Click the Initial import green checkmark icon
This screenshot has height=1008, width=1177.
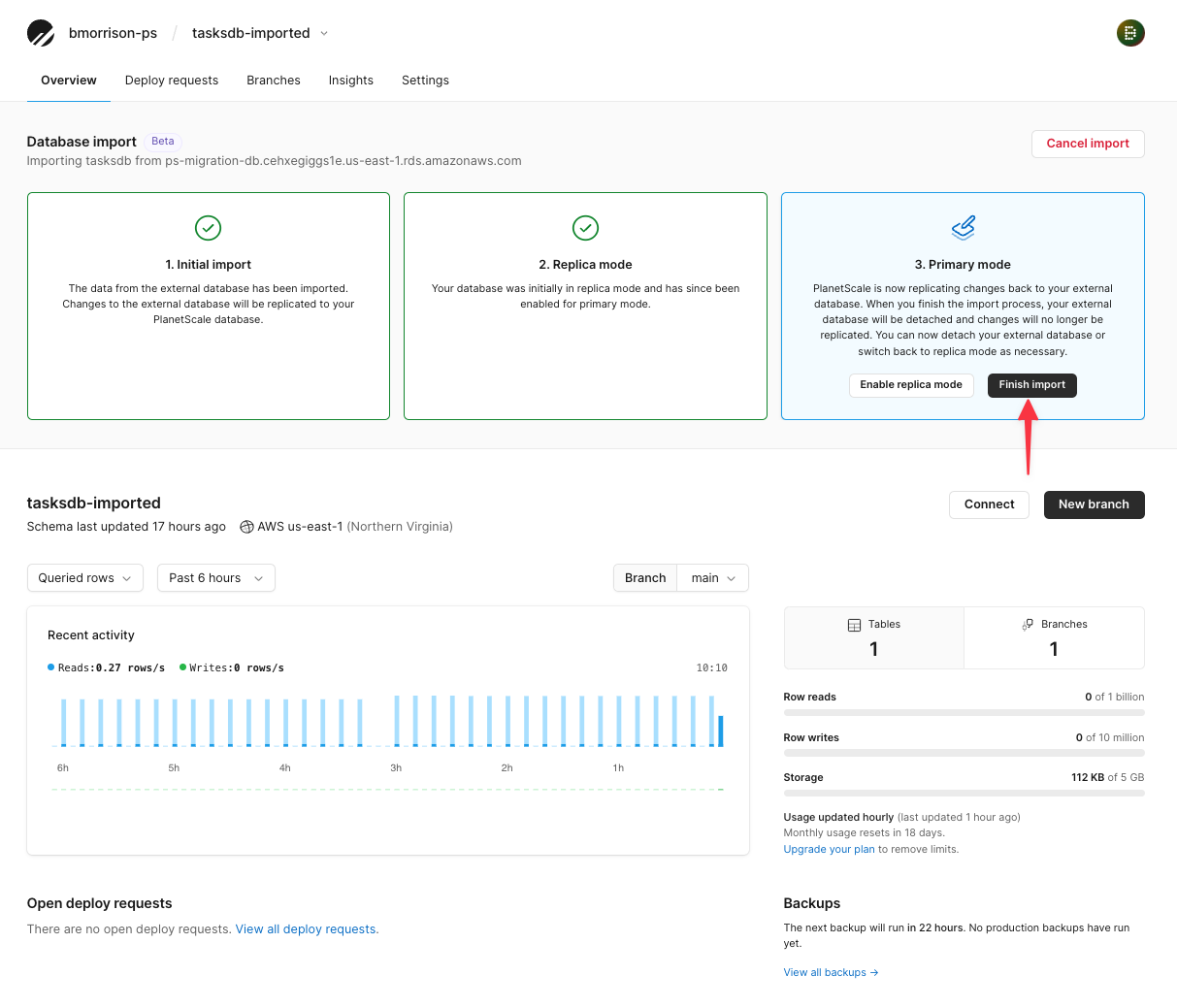[209, 228]
